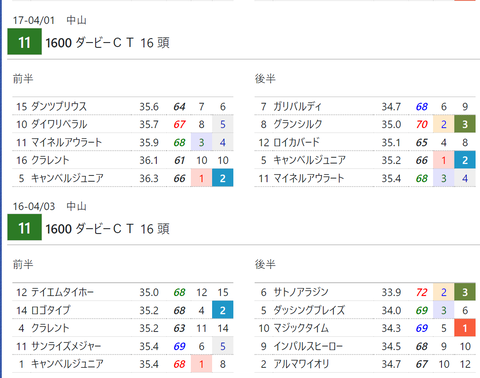Select horse name ロイカバード
This screenshot has height=378, width=480.
click(296, 142)
